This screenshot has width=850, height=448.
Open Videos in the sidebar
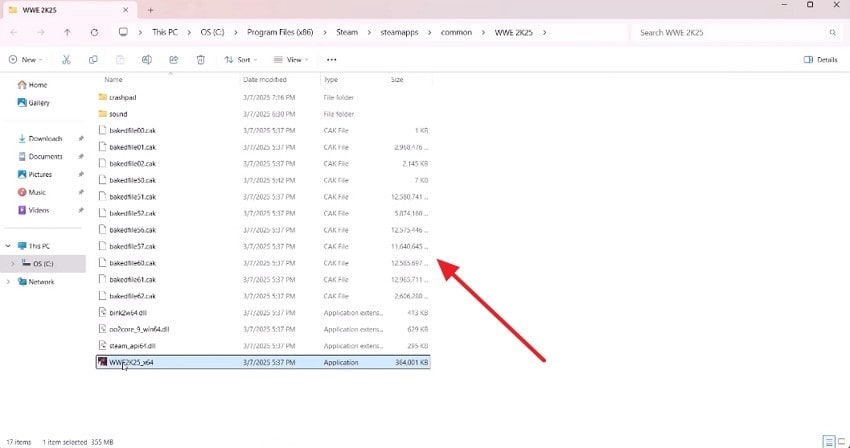(34, 210)
